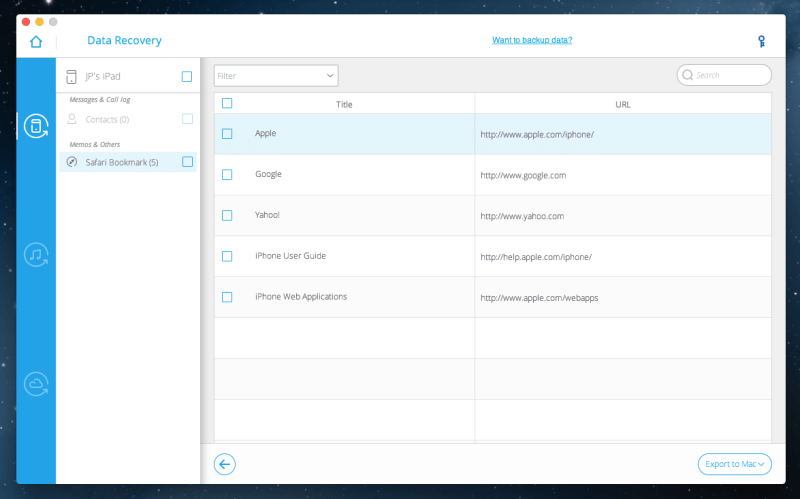Screen dimensions: 800x499
Task: Focus the Search input field
Action: 724,75
